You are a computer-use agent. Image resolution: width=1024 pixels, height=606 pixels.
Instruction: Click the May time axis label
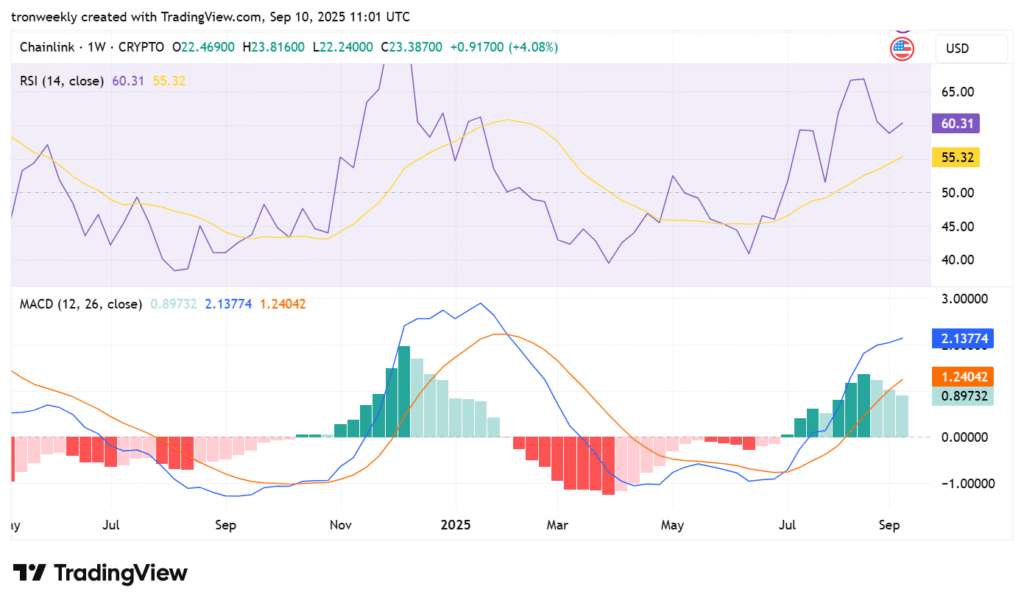pyautogui.click(x=672, y=525)
